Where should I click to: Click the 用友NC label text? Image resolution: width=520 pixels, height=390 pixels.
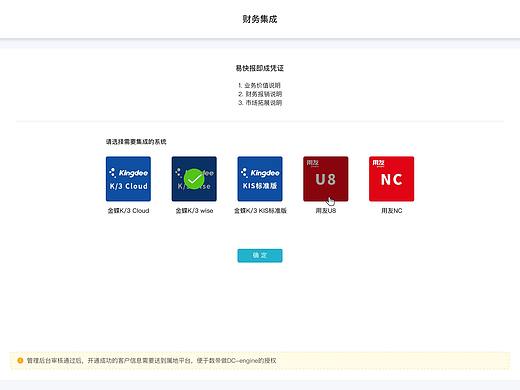click(392, 211)
